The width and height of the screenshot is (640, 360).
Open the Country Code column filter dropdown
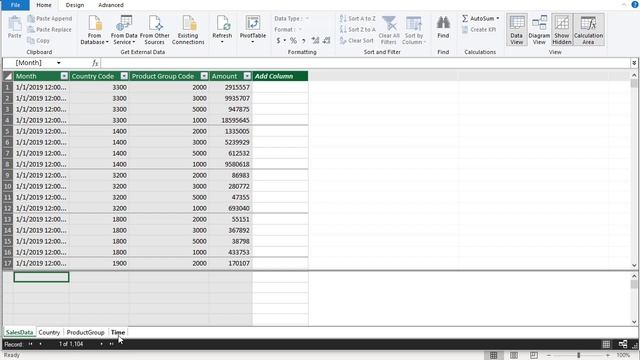124,76
